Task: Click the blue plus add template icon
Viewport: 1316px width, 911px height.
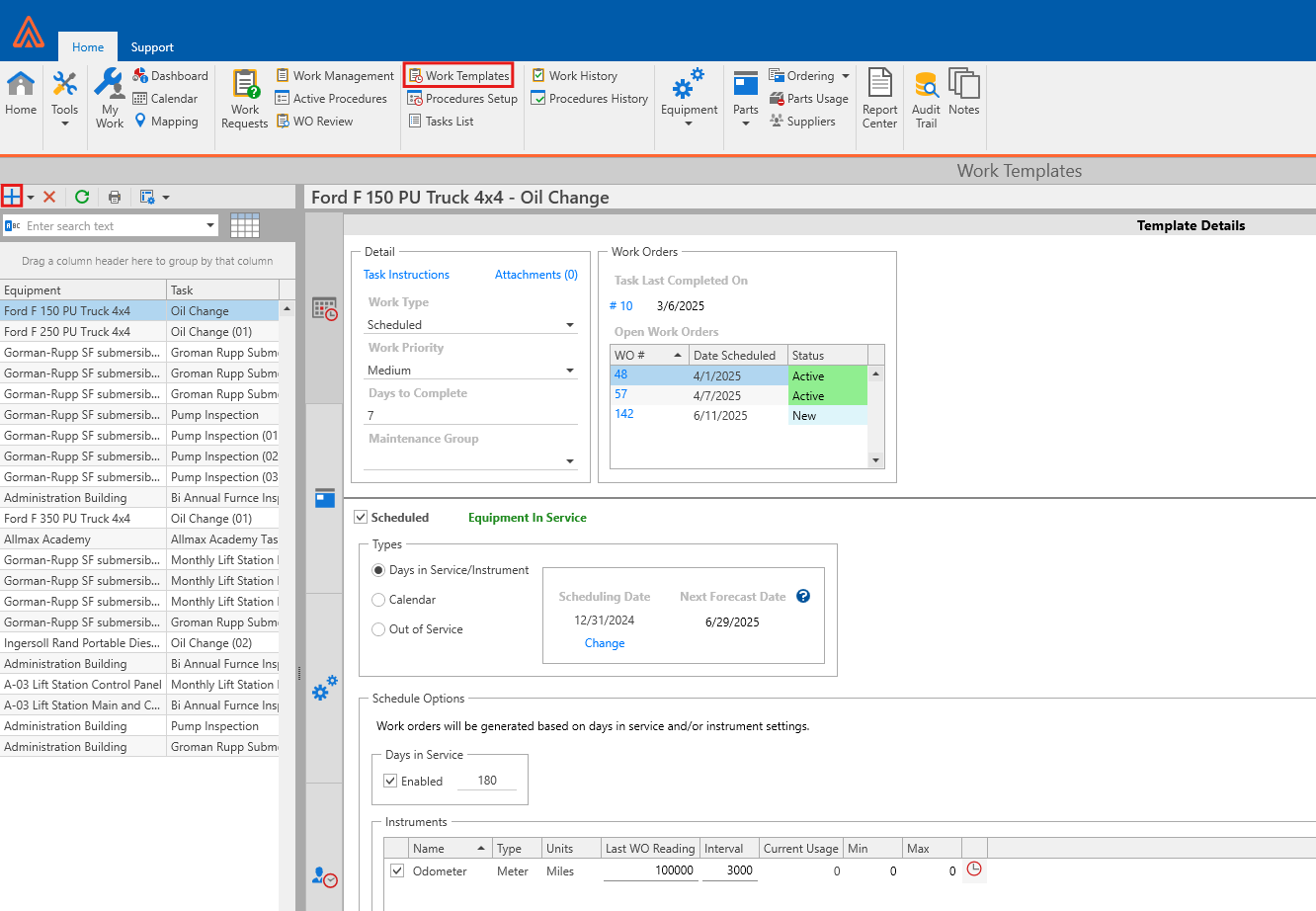Action: tap(12, 197)
